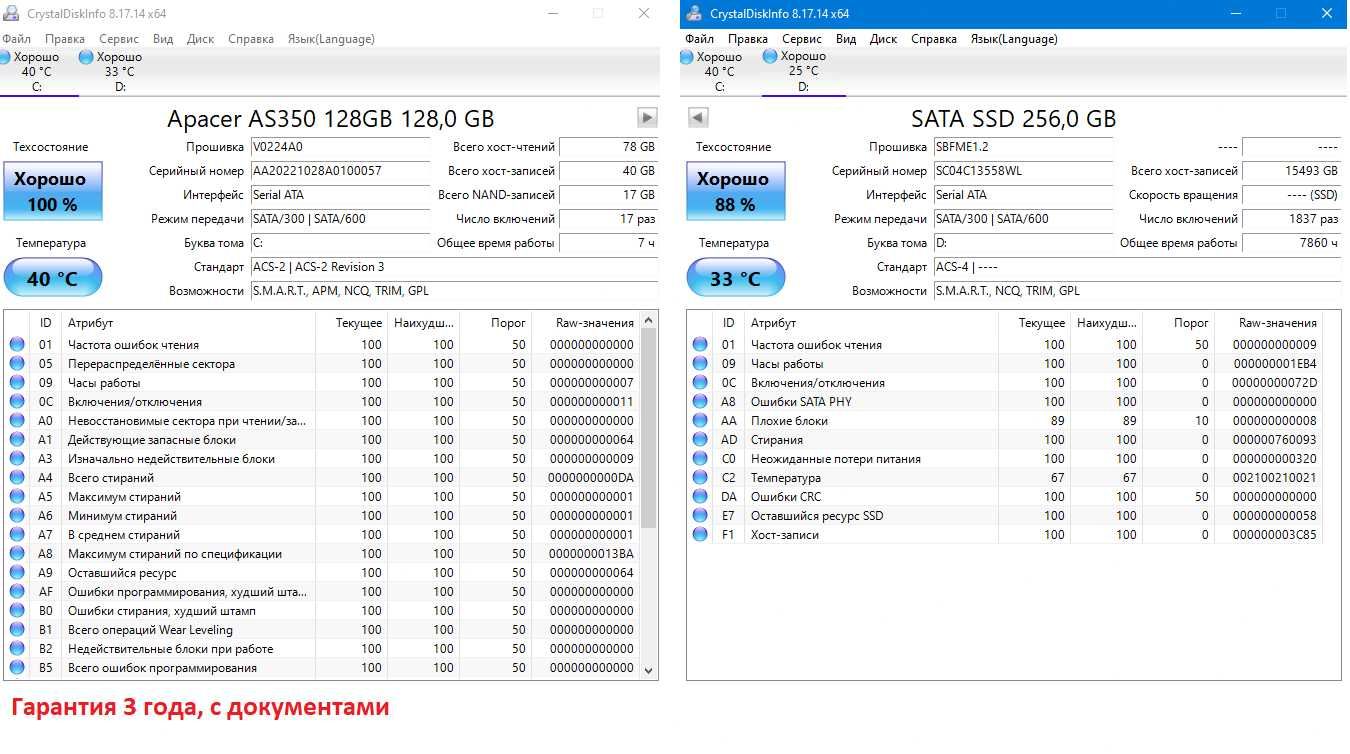This screenshot has width=1350, height=754.
Task: Click left attribute list scrollbar thumb
Action: point(648,428)
